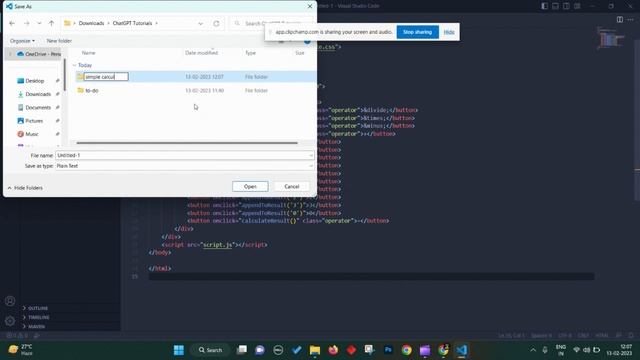Click the navigation pane vertical scrollbar
Screen dimensions: 640x360
tap(64, 75)
